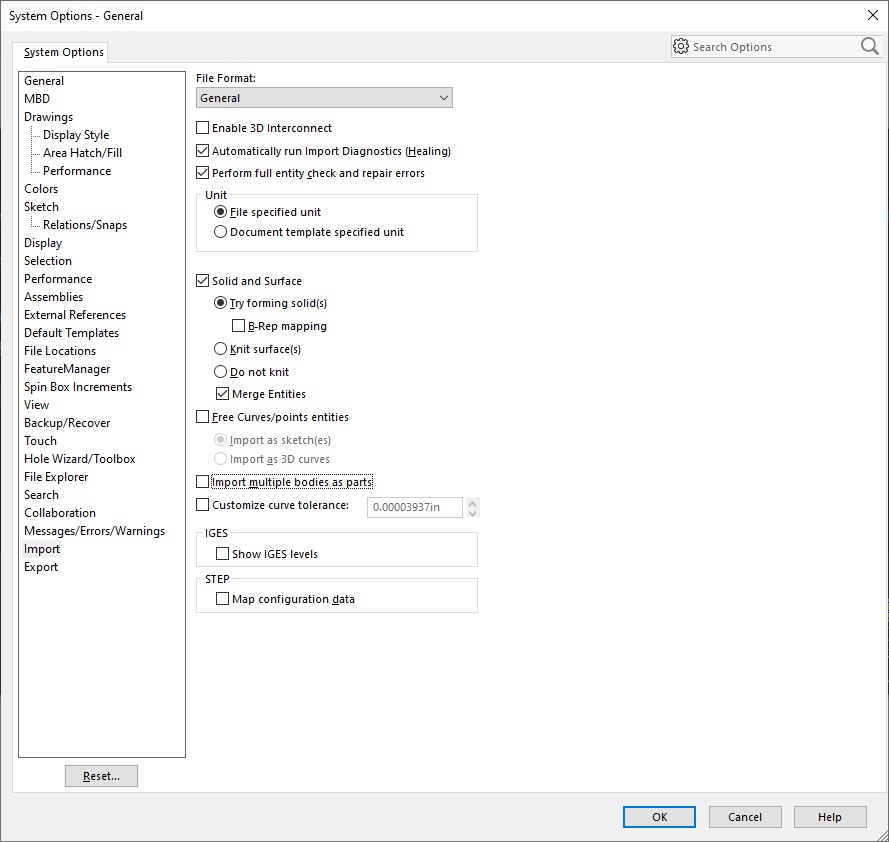Open Spin Box Increments options

[78, 387]
